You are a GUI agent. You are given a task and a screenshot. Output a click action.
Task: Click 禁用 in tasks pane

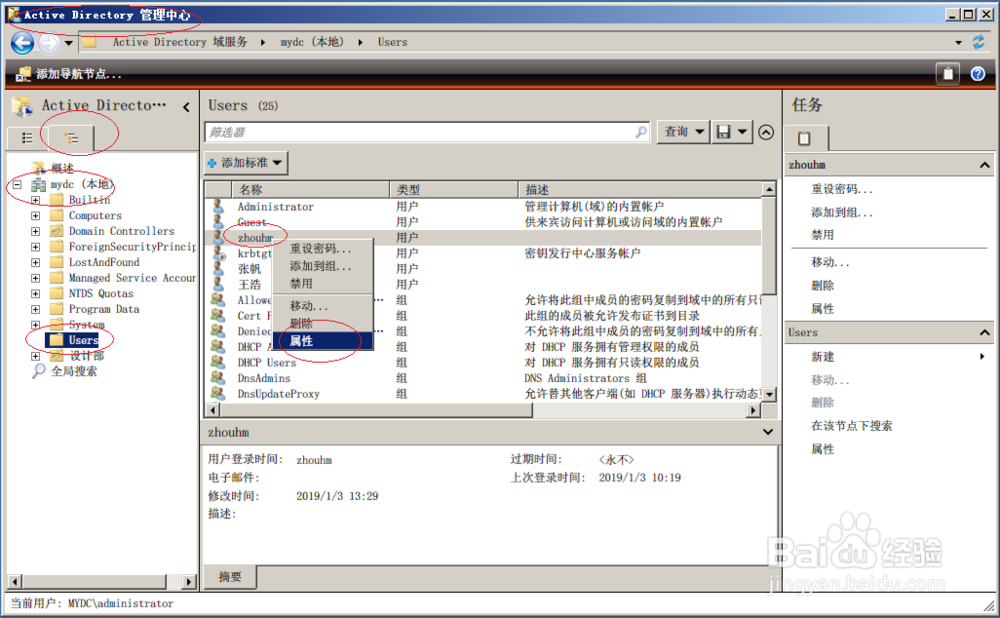(x=823, y=235)
